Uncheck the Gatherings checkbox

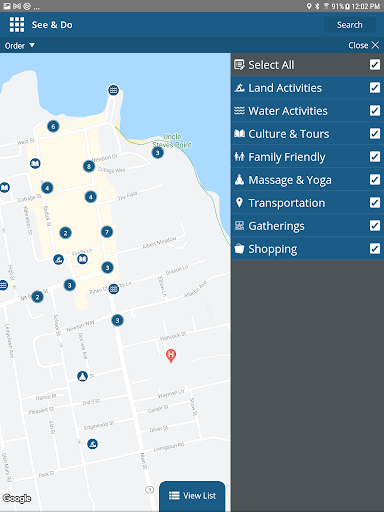[x=375, y=226]
